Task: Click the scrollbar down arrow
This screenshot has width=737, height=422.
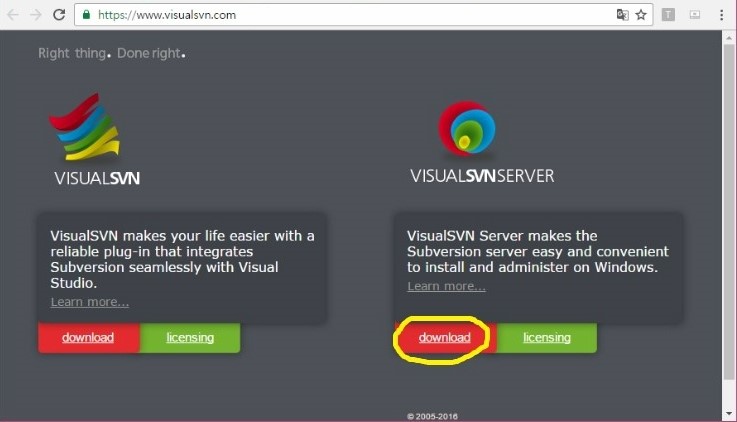Action: click(729, 414)
